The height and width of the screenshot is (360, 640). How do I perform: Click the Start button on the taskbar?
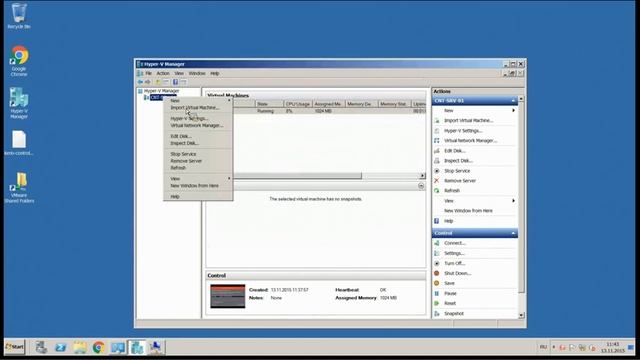pyautogui.click(x=15, y=347)
